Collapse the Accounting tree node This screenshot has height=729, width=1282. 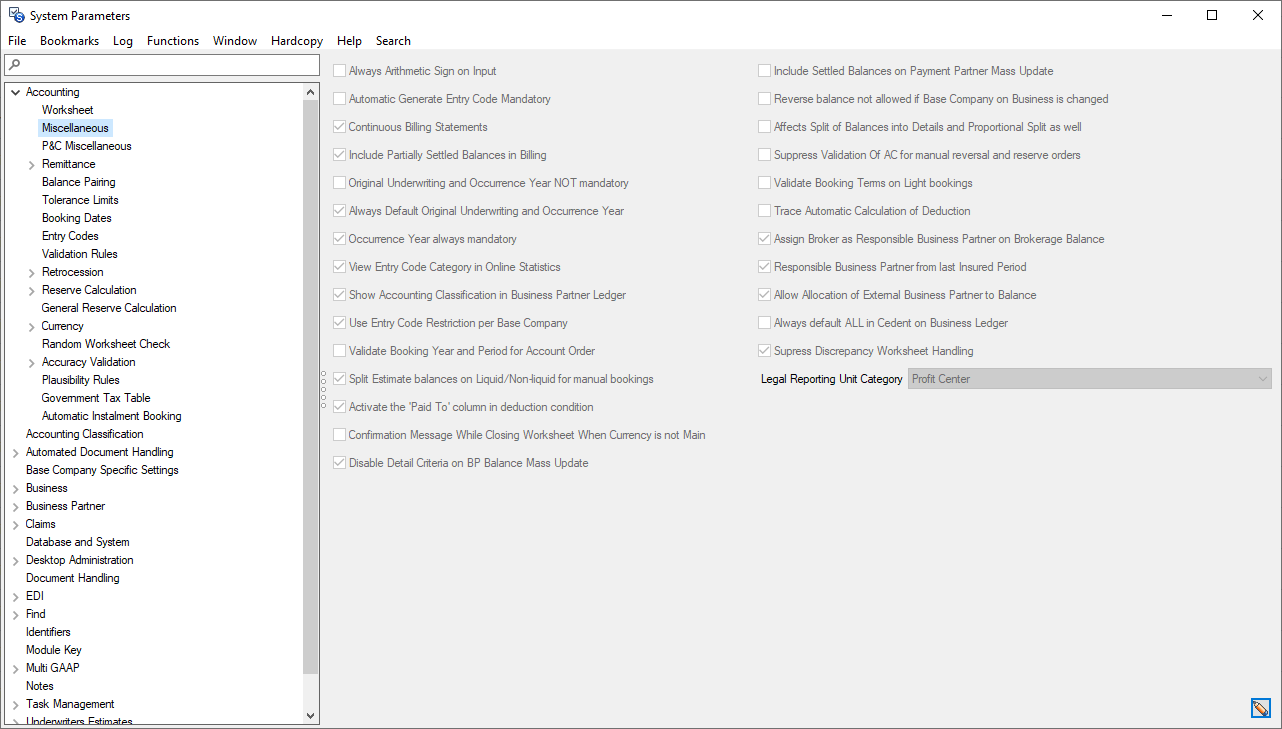[x=15, y=91]
